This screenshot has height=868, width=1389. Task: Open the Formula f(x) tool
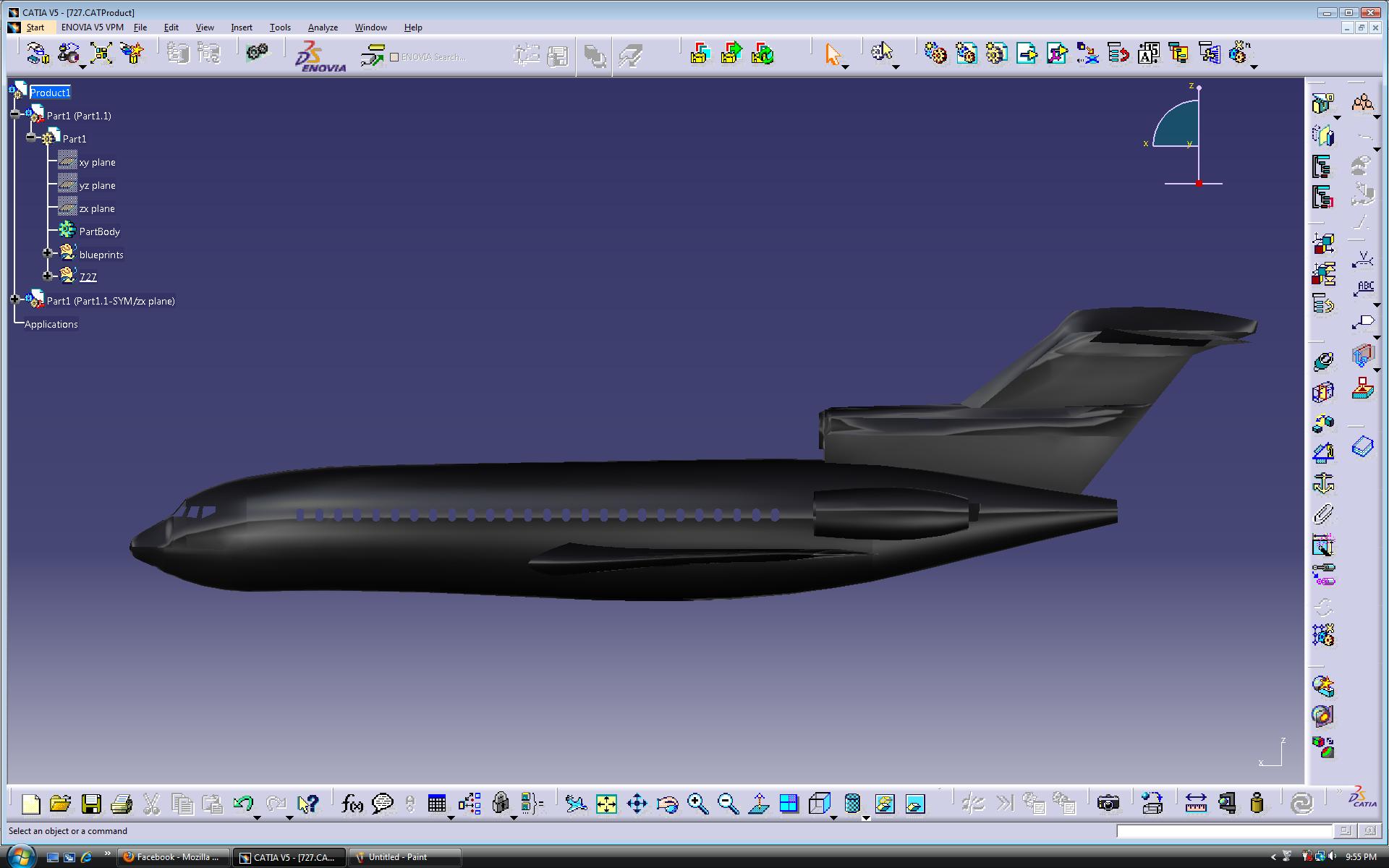352,803
